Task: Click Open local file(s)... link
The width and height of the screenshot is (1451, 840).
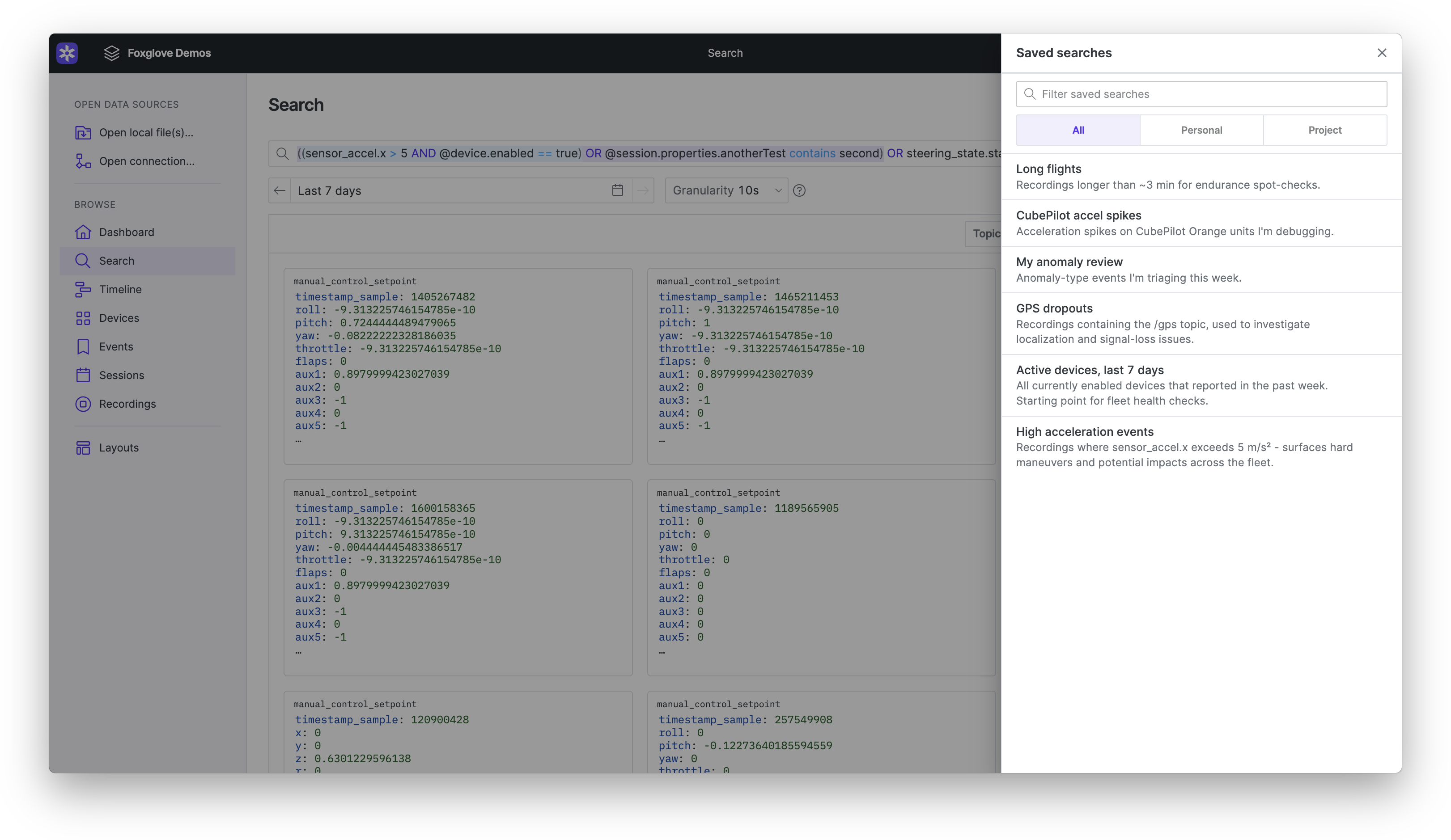Action: (148, 132)
